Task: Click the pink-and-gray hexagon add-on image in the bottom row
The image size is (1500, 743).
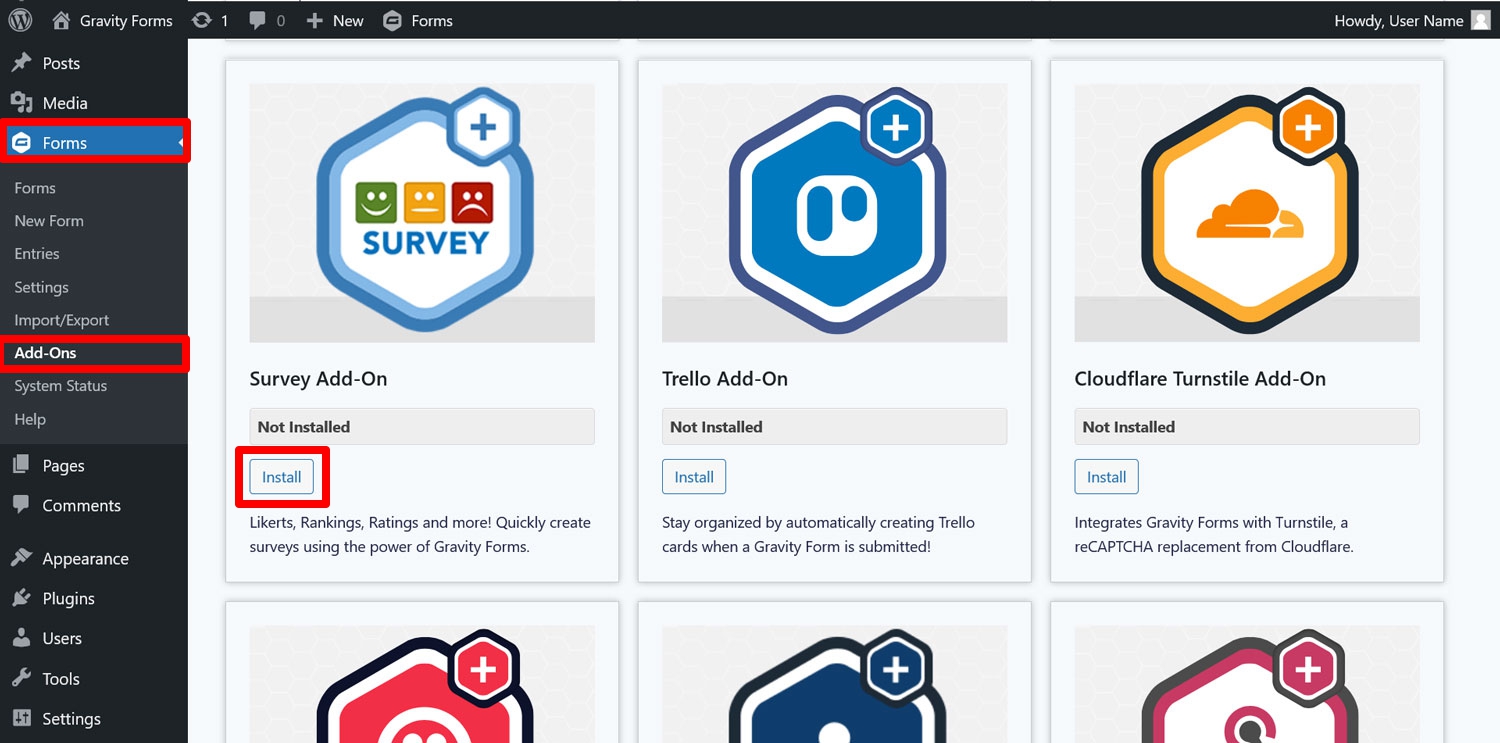Action: [x=1247, y=684]
